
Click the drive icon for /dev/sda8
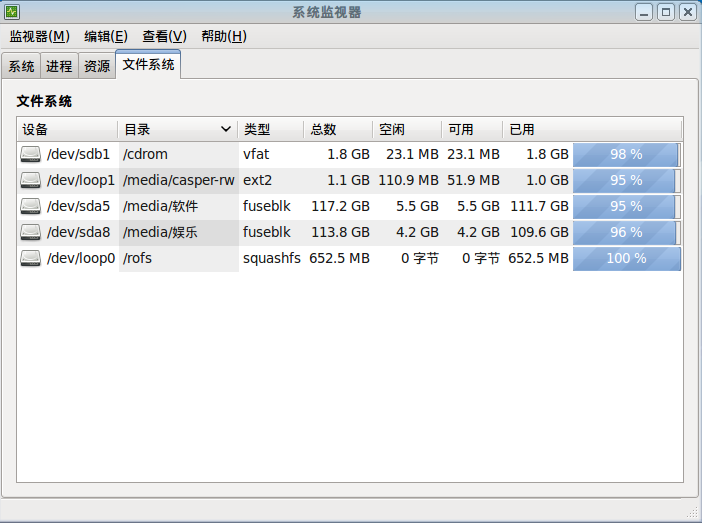pyautogui.click(x=30, y=232)
